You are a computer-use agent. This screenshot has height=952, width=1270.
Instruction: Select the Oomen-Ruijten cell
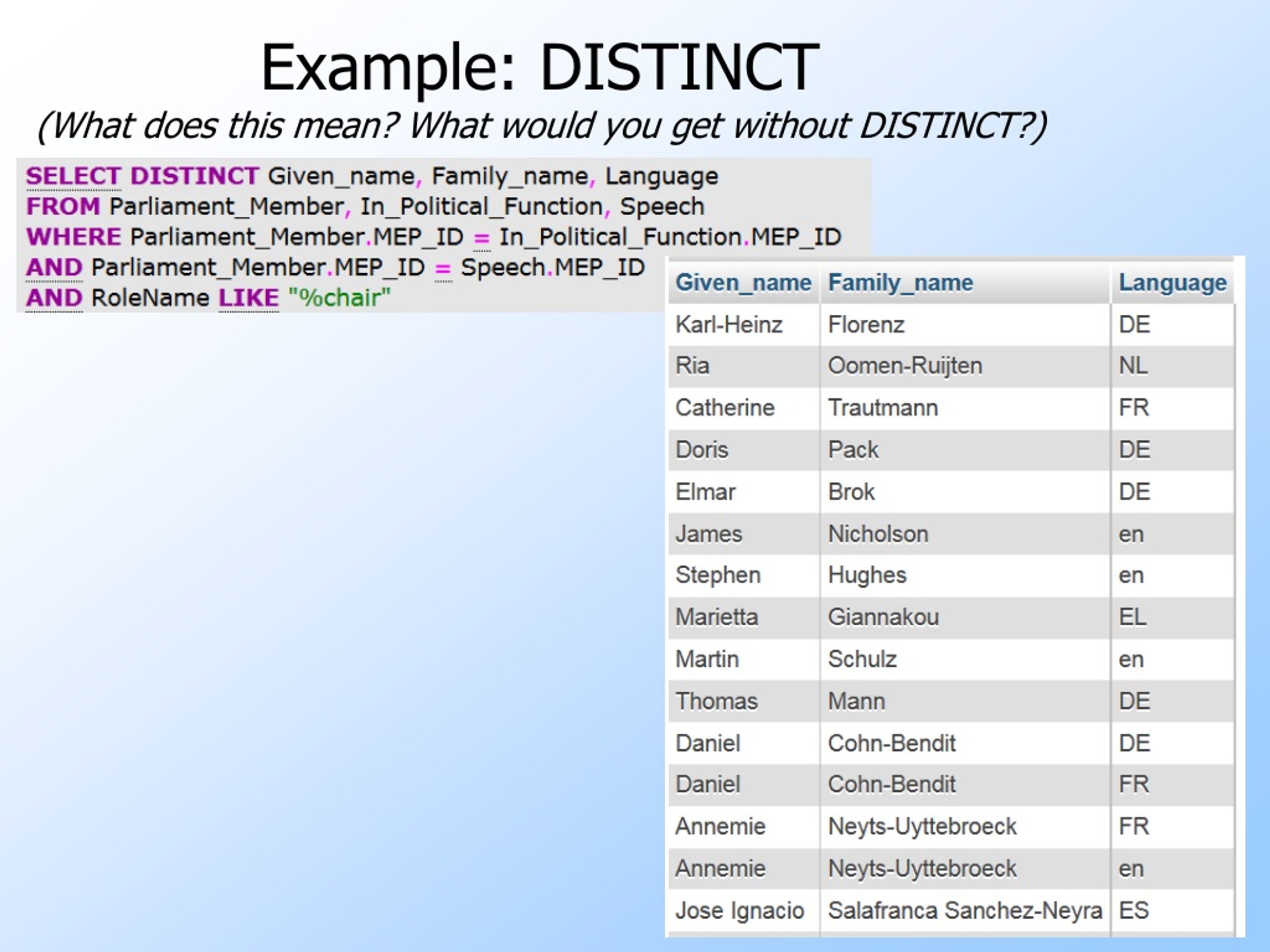pyautogui.click(x=964, y=366)
